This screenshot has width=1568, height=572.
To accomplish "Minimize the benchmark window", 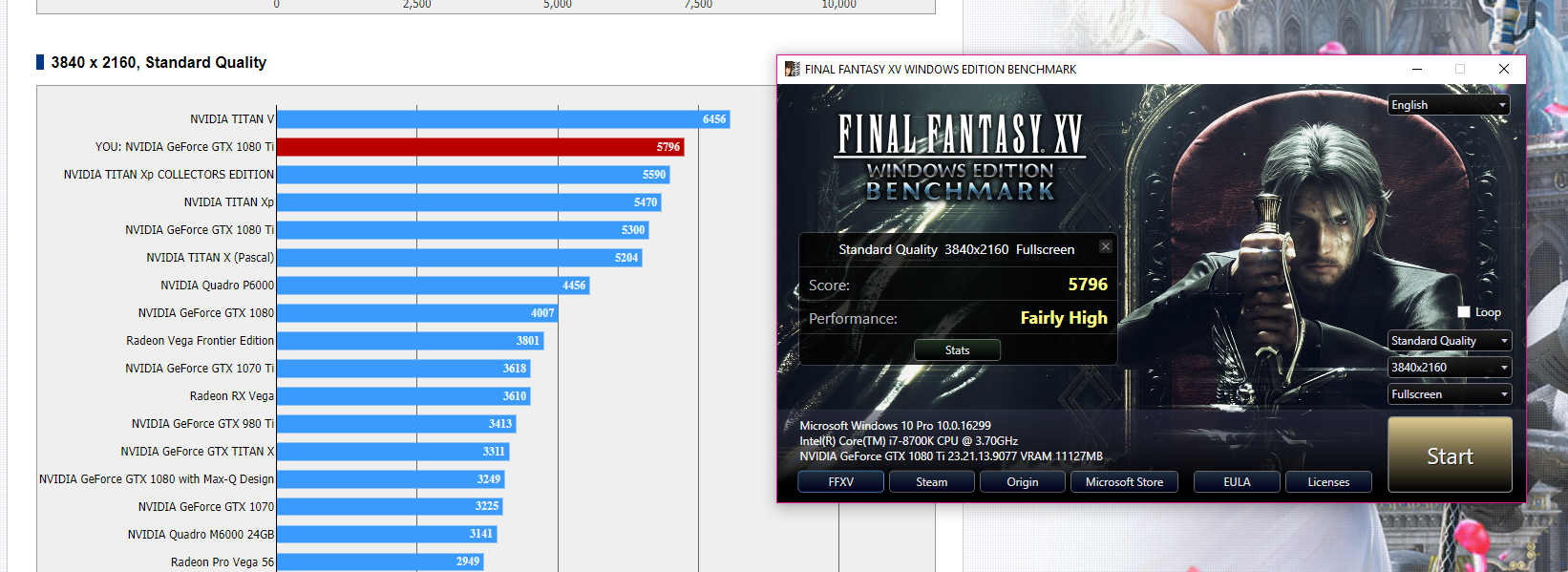I will [1417, 69].
